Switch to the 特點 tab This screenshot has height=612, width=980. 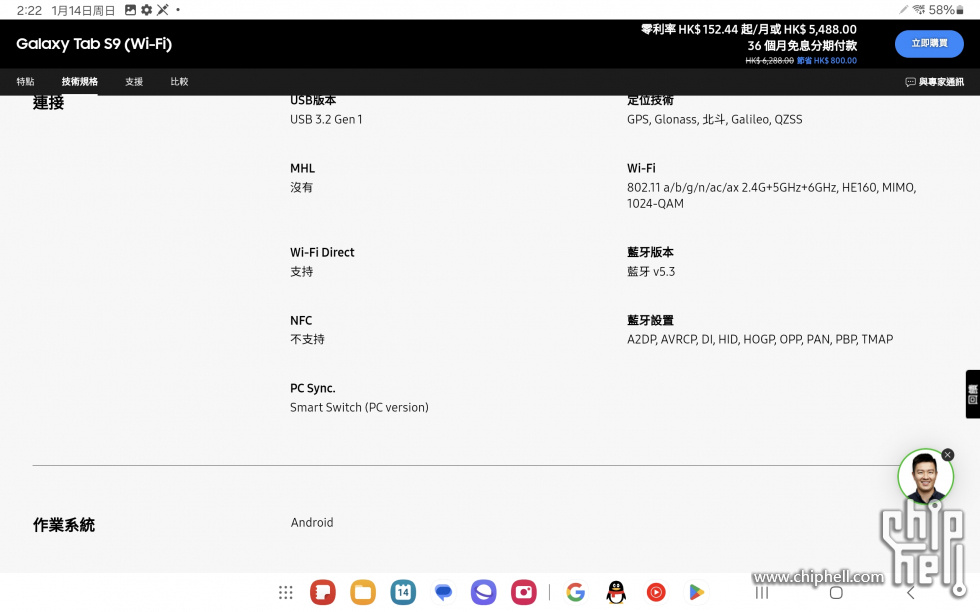pos(25,81)
